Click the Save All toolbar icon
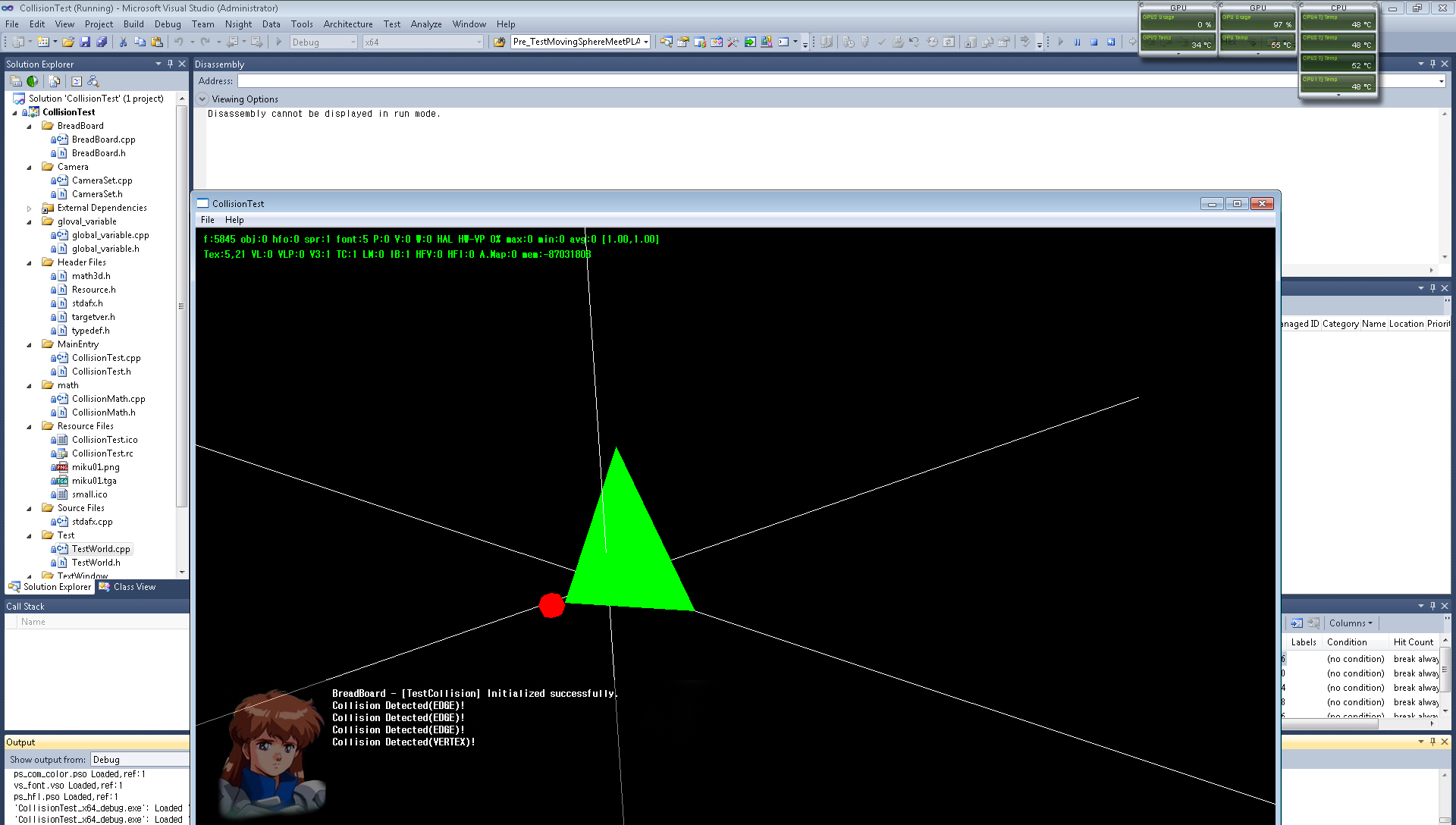 pos(101,42)
